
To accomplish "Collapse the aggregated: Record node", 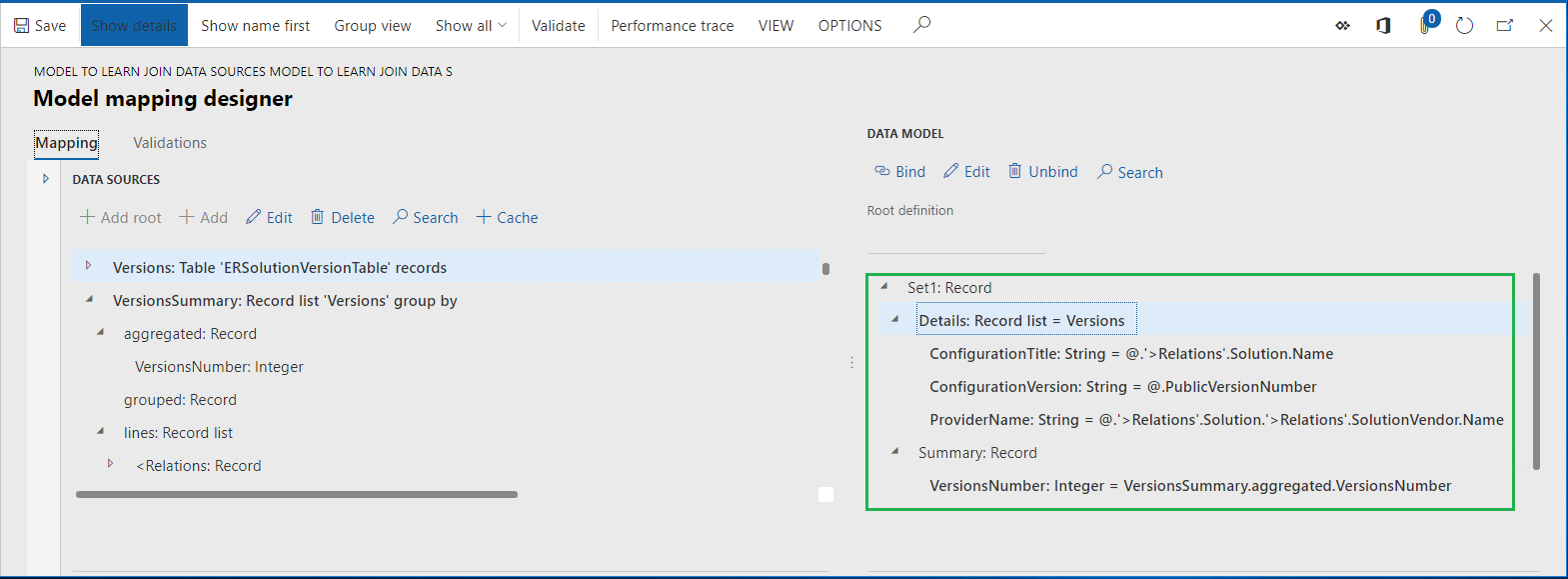I will [x=101, y=332].
